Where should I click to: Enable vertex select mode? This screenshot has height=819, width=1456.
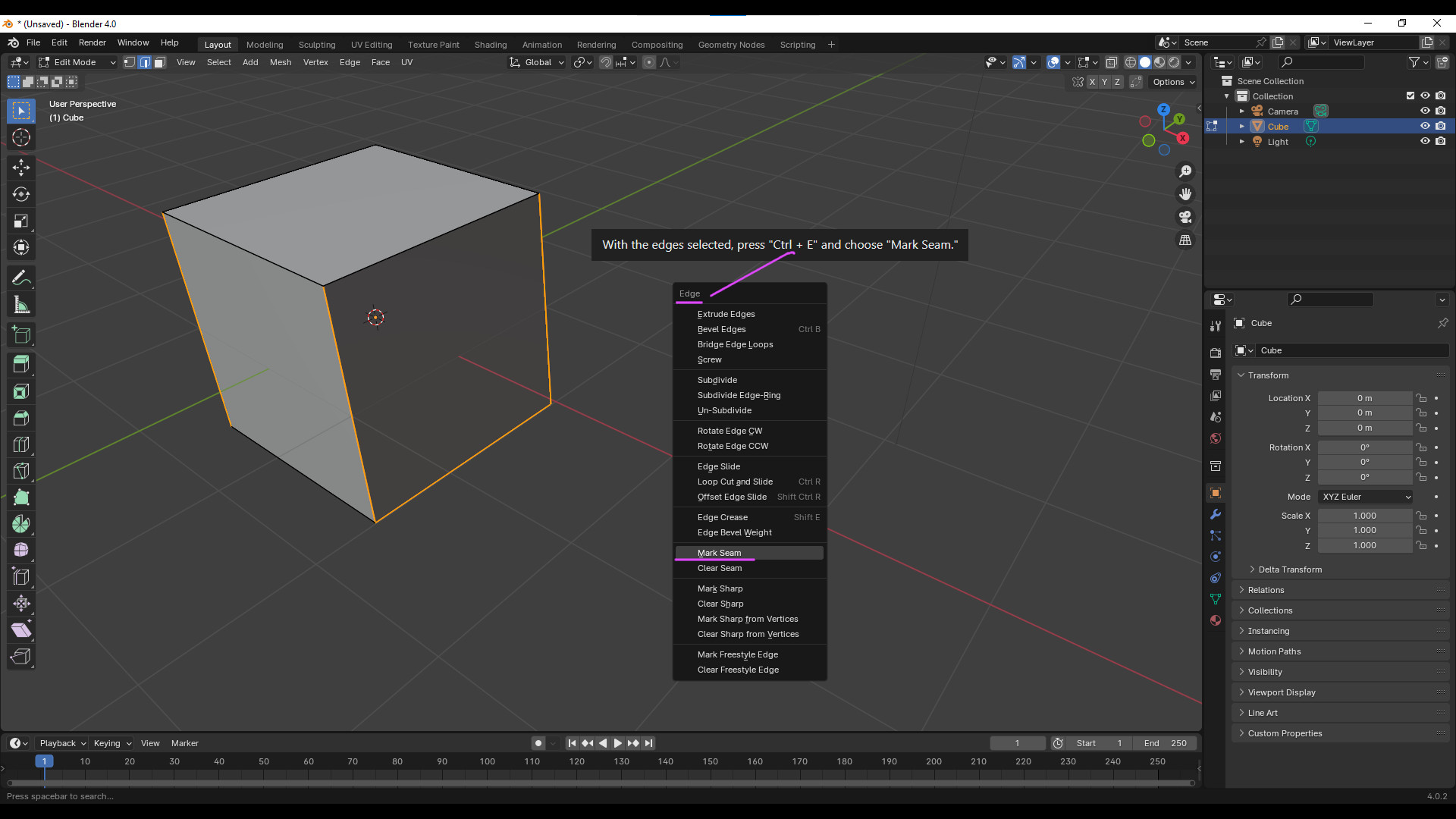pyautogui.click(x=130, y=62)
